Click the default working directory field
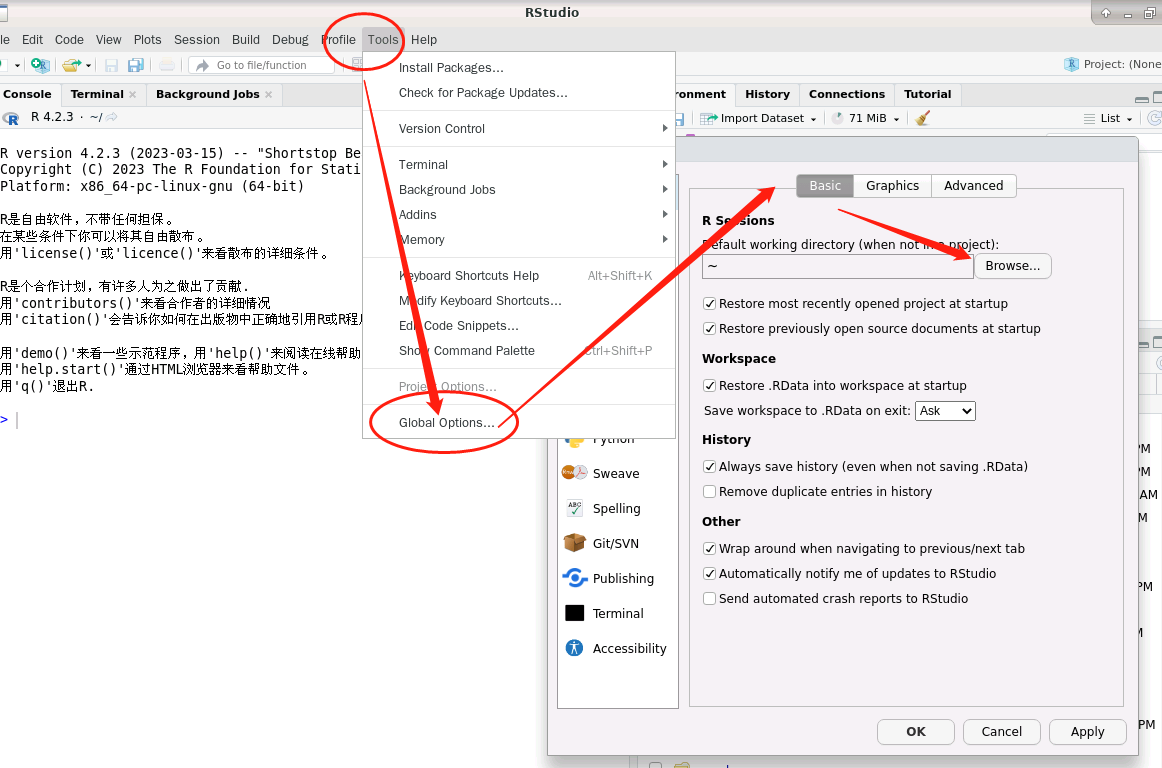Image resolution: width=1162 pixels, height=768 pixels. point(837,266)
